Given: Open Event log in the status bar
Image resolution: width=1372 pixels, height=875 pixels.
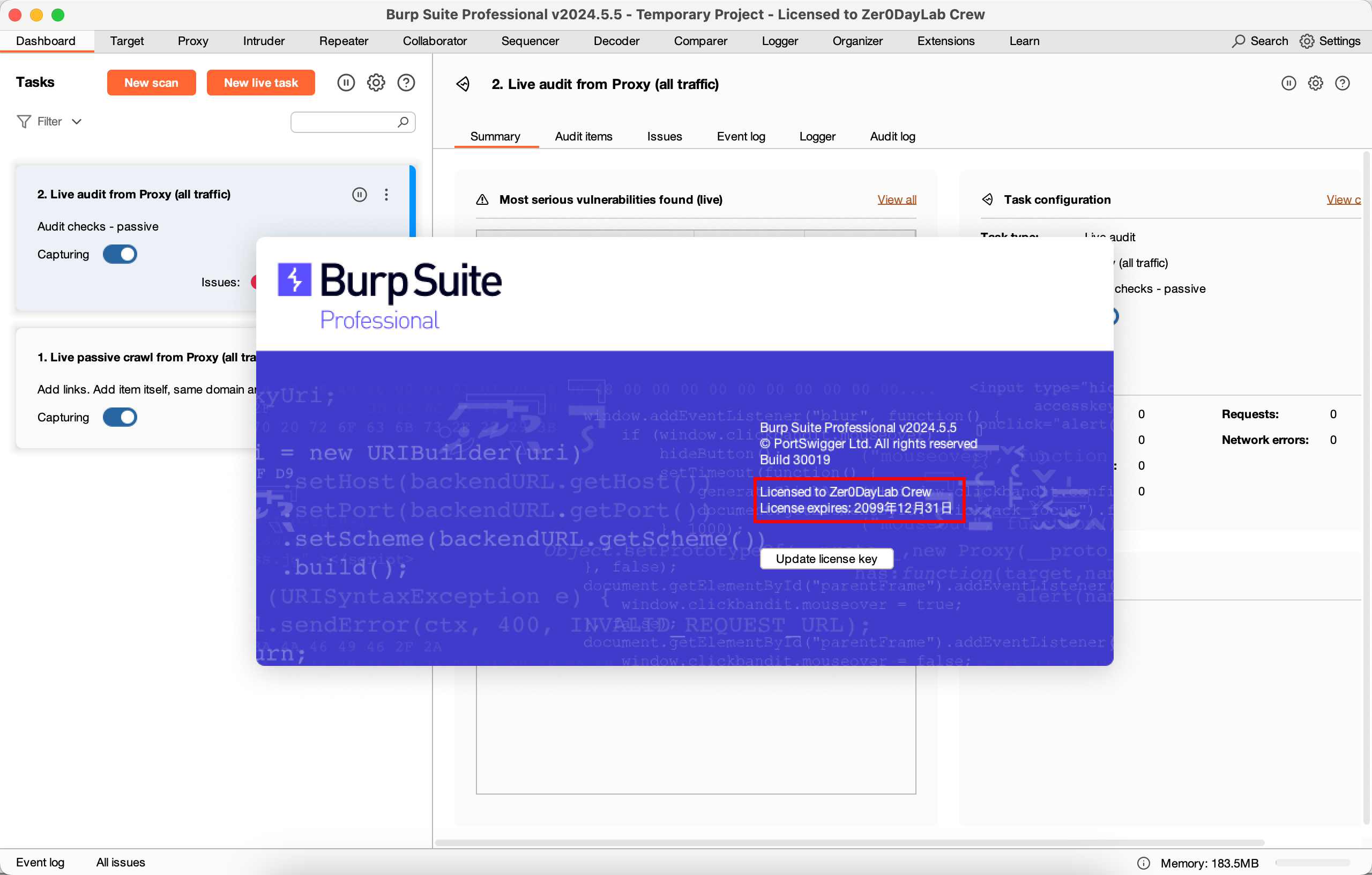Looking at the screenshot, I should click(x=40, y=862).
